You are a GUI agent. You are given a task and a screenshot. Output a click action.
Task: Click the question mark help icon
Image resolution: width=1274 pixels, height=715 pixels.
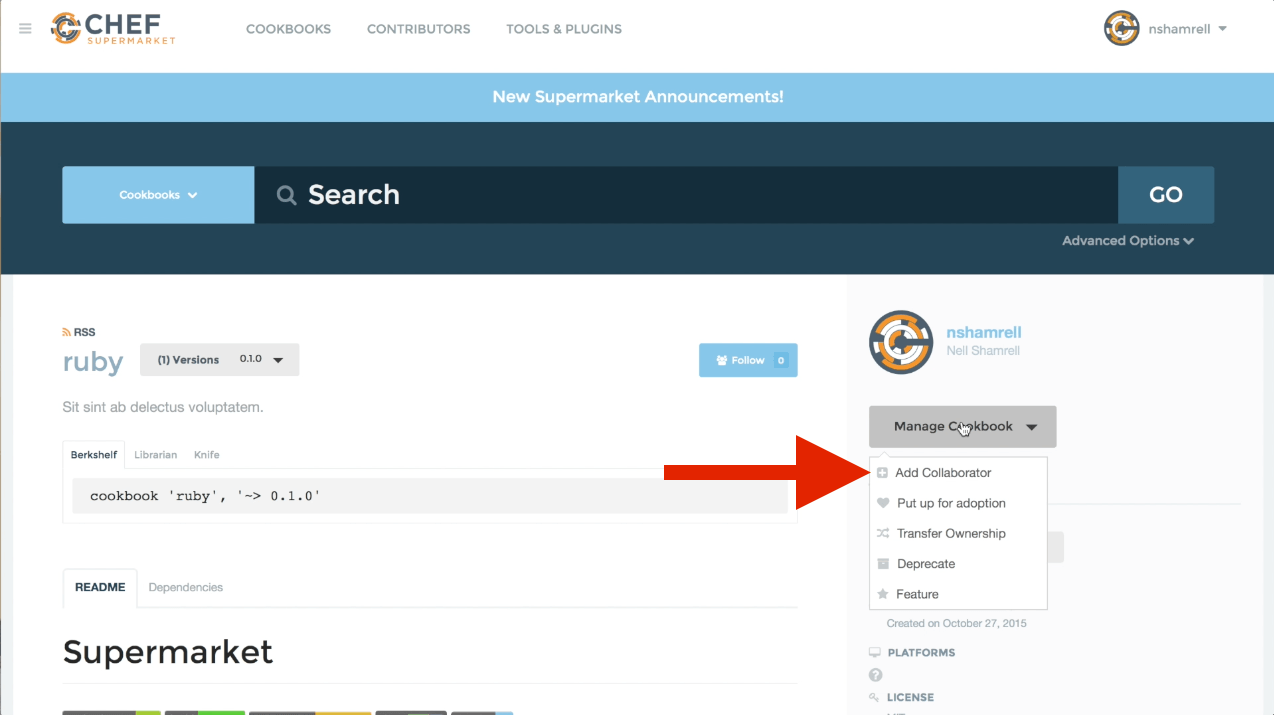coord(875,675)
